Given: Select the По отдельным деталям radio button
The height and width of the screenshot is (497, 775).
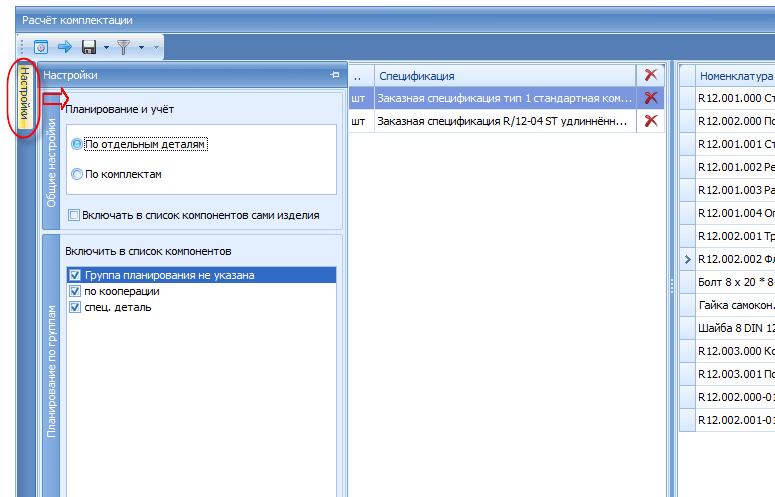Looking at the screenshot, I should pos(77,144).
